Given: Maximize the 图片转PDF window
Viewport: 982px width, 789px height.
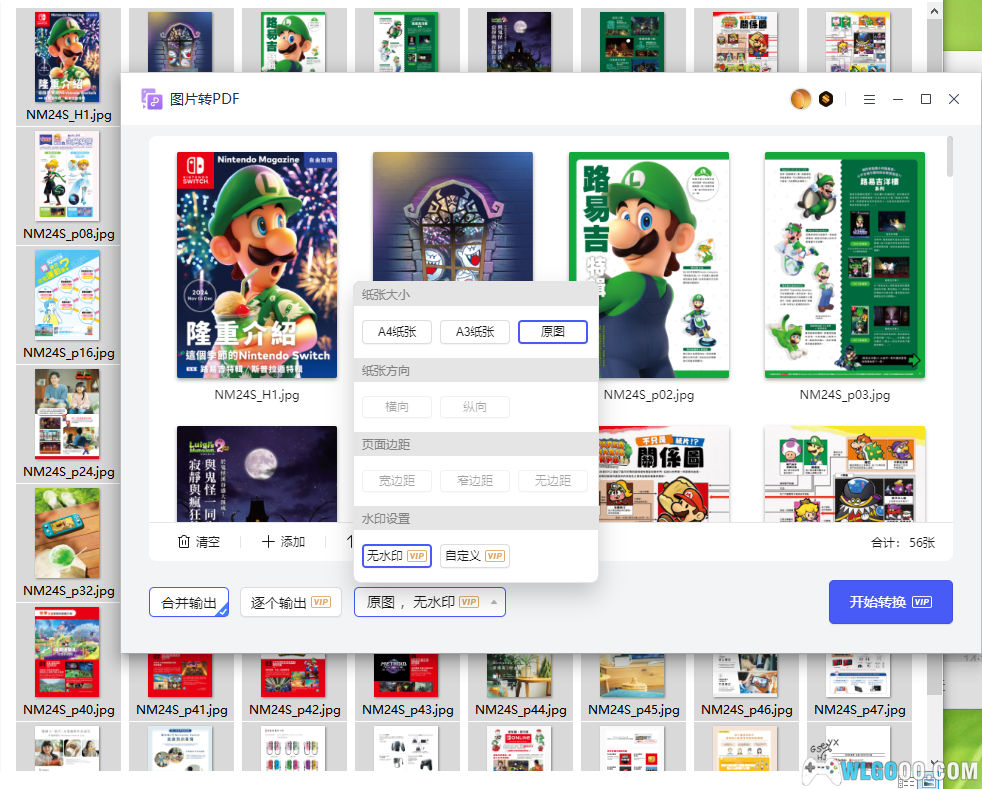Looking at the screenshot, I should tap(926, 99).
